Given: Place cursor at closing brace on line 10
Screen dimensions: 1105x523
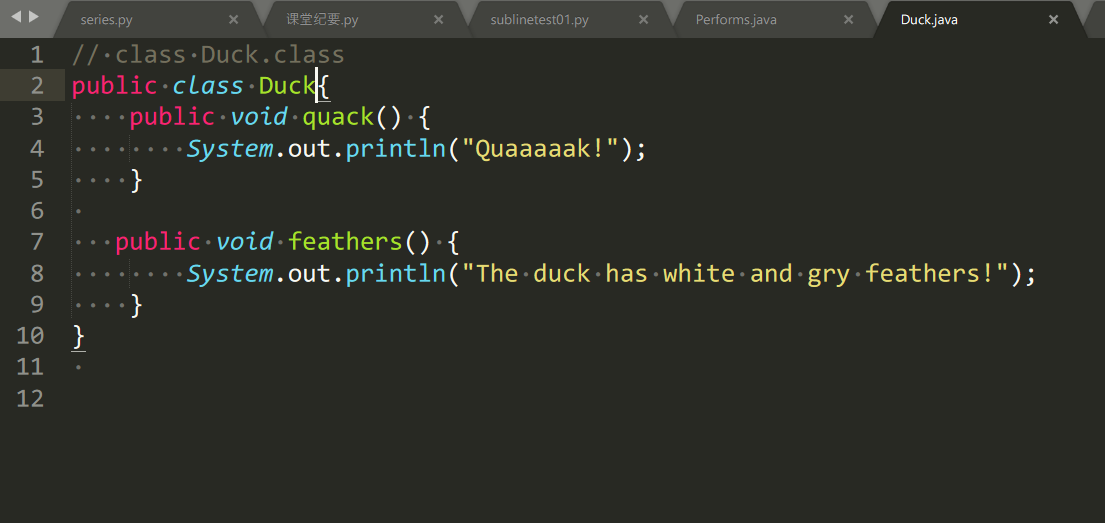Looking at the screenshot, I should click(78, 336).
